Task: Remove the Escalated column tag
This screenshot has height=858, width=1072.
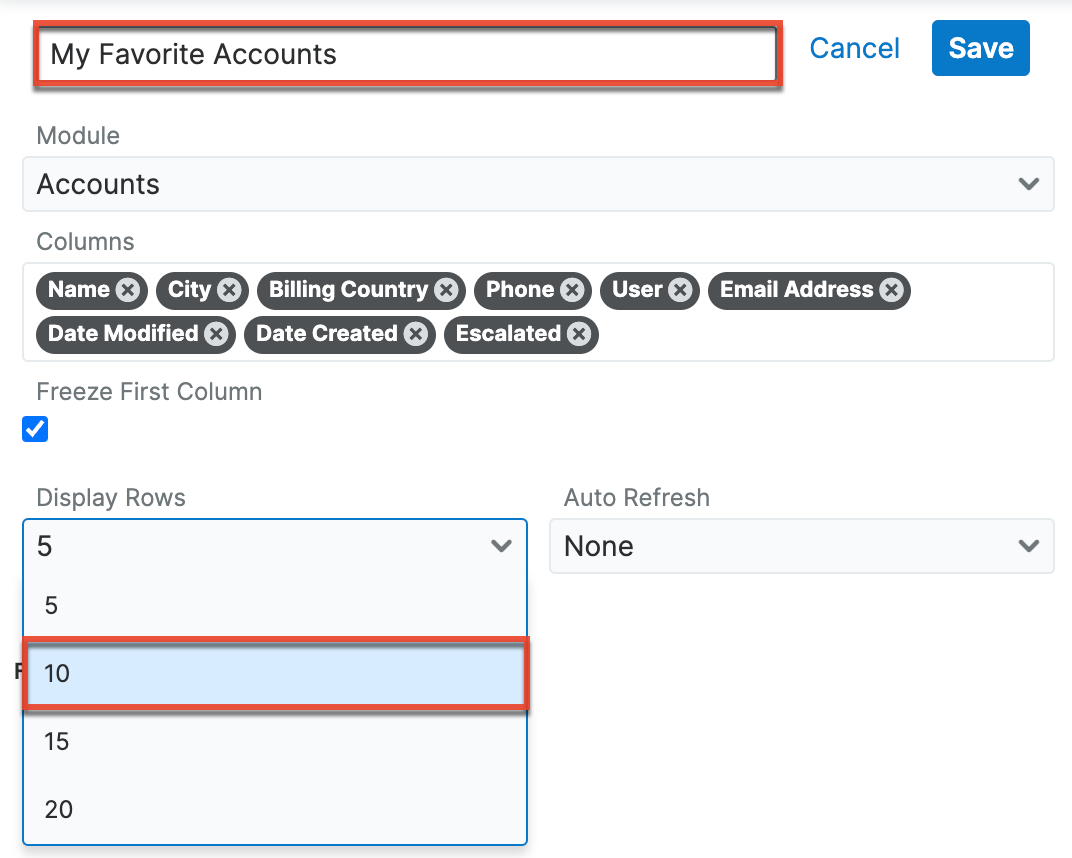Action: point(578,335)
